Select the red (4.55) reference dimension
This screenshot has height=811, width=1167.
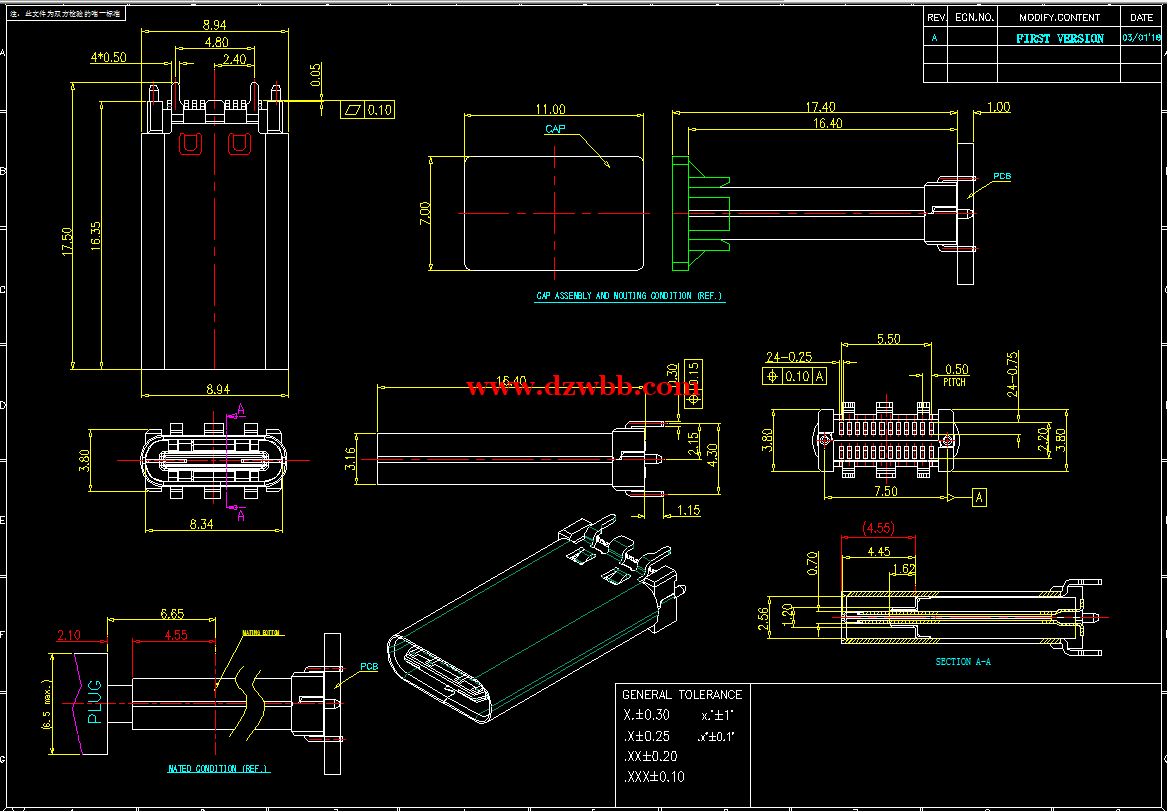[x=878, y=528]
